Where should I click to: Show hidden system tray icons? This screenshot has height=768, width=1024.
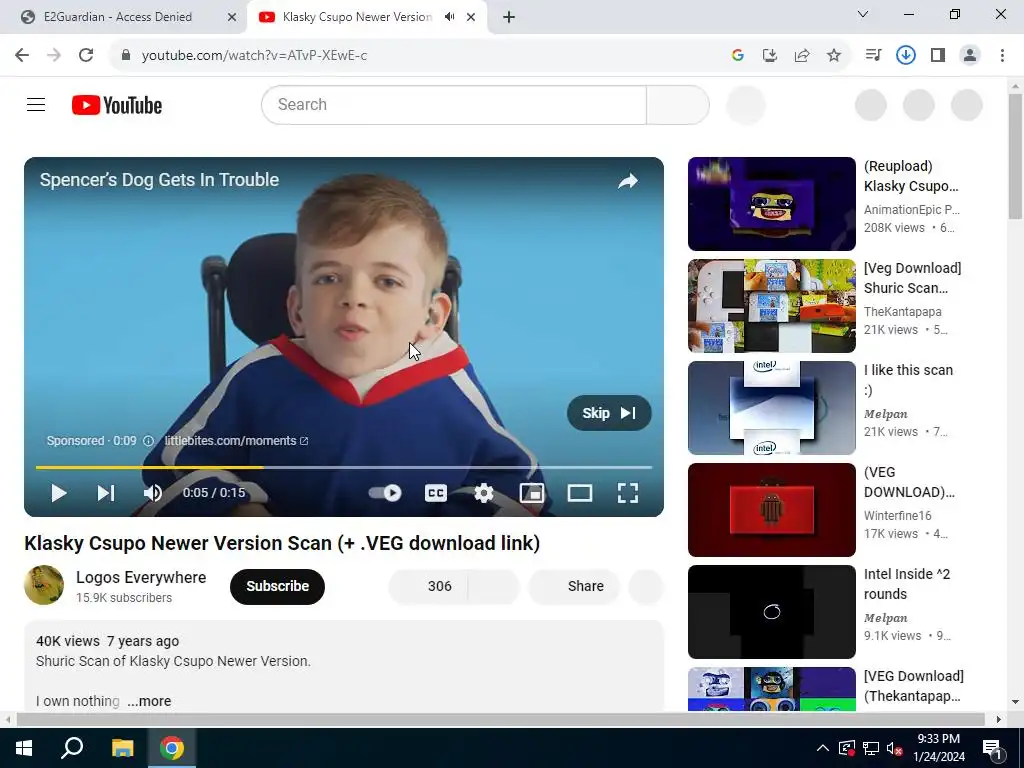(822, 748)
